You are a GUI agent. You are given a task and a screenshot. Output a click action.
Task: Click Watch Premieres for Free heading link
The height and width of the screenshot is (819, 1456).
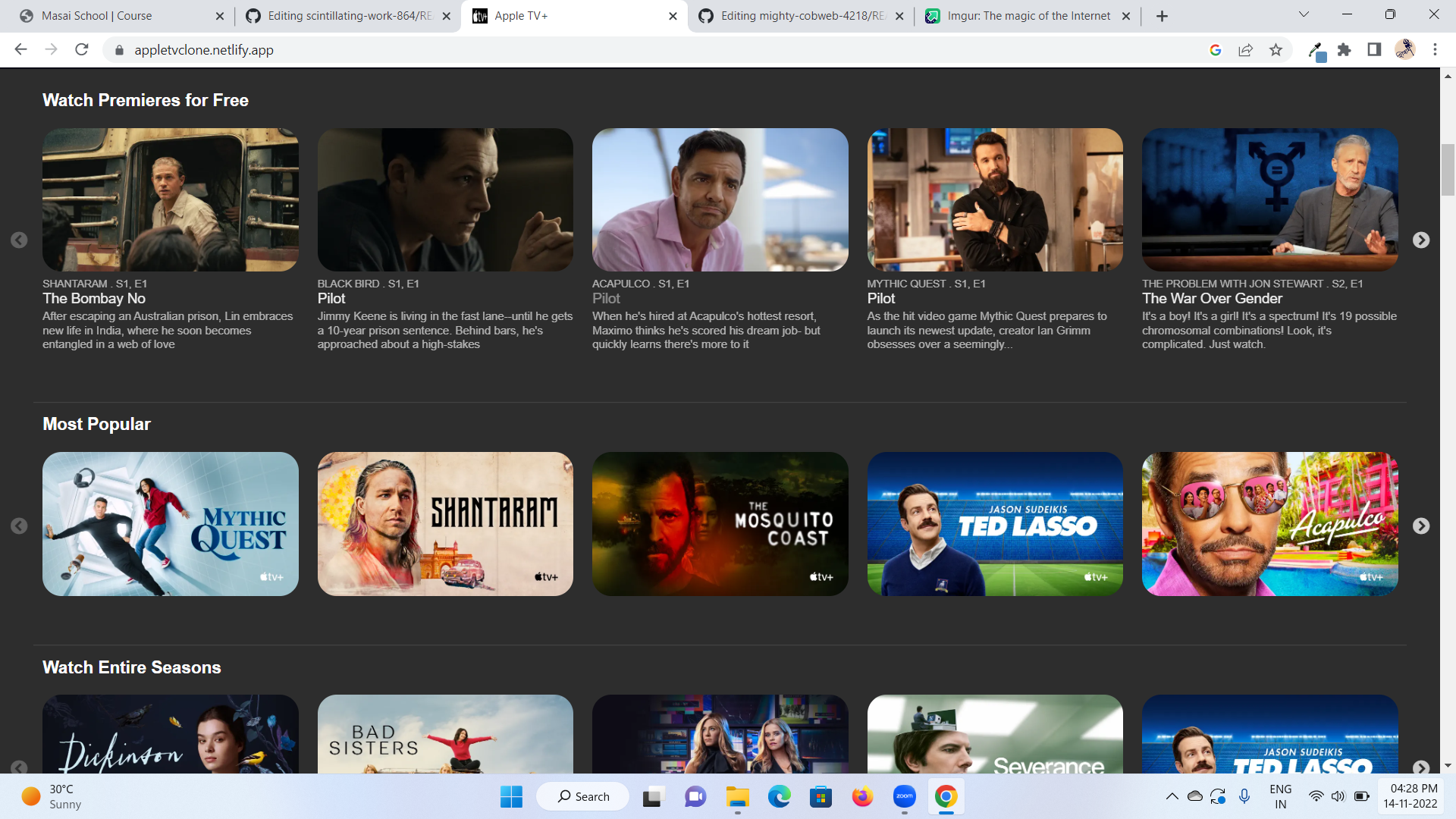click(x=145, y=100)
